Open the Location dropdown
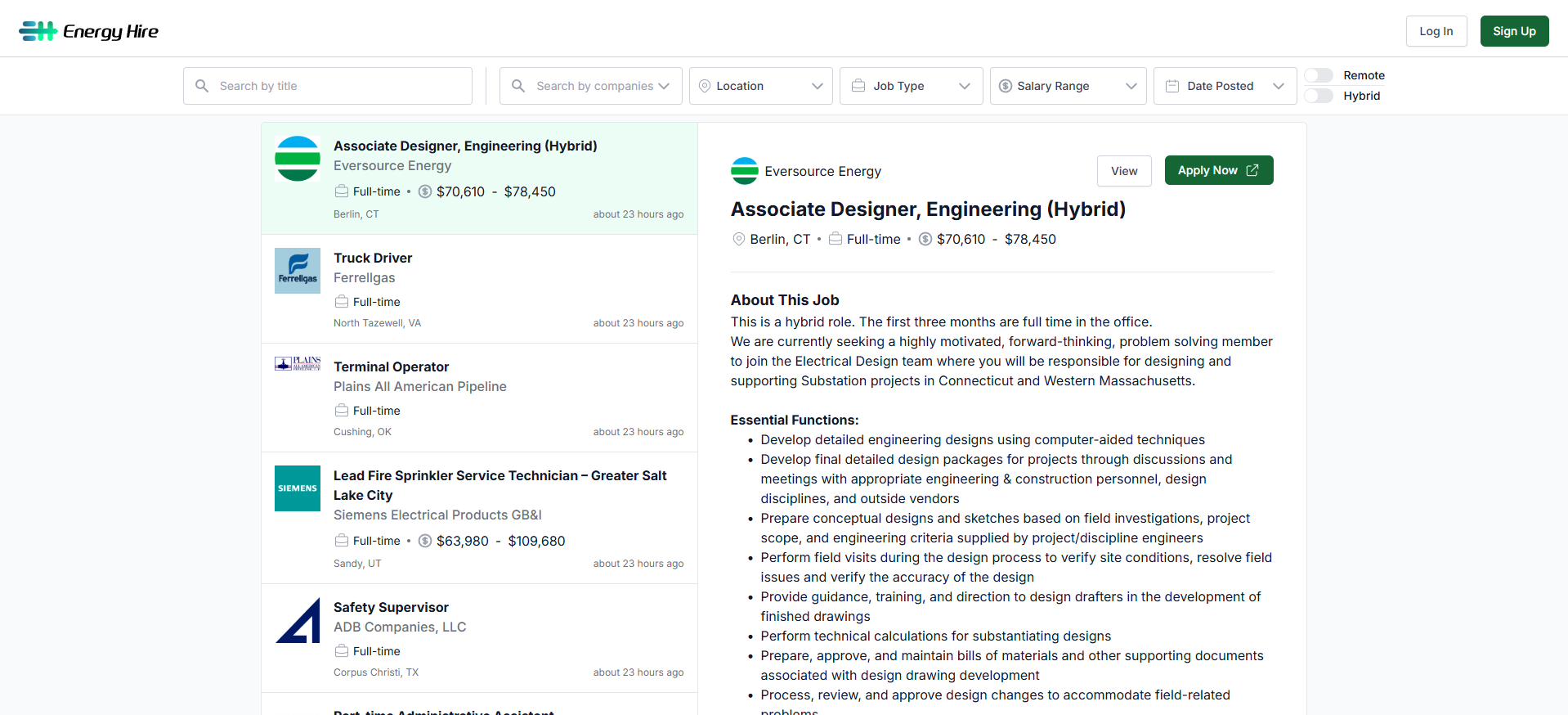The height and width of the screenshot is (715, 1568). click(761, 86)
